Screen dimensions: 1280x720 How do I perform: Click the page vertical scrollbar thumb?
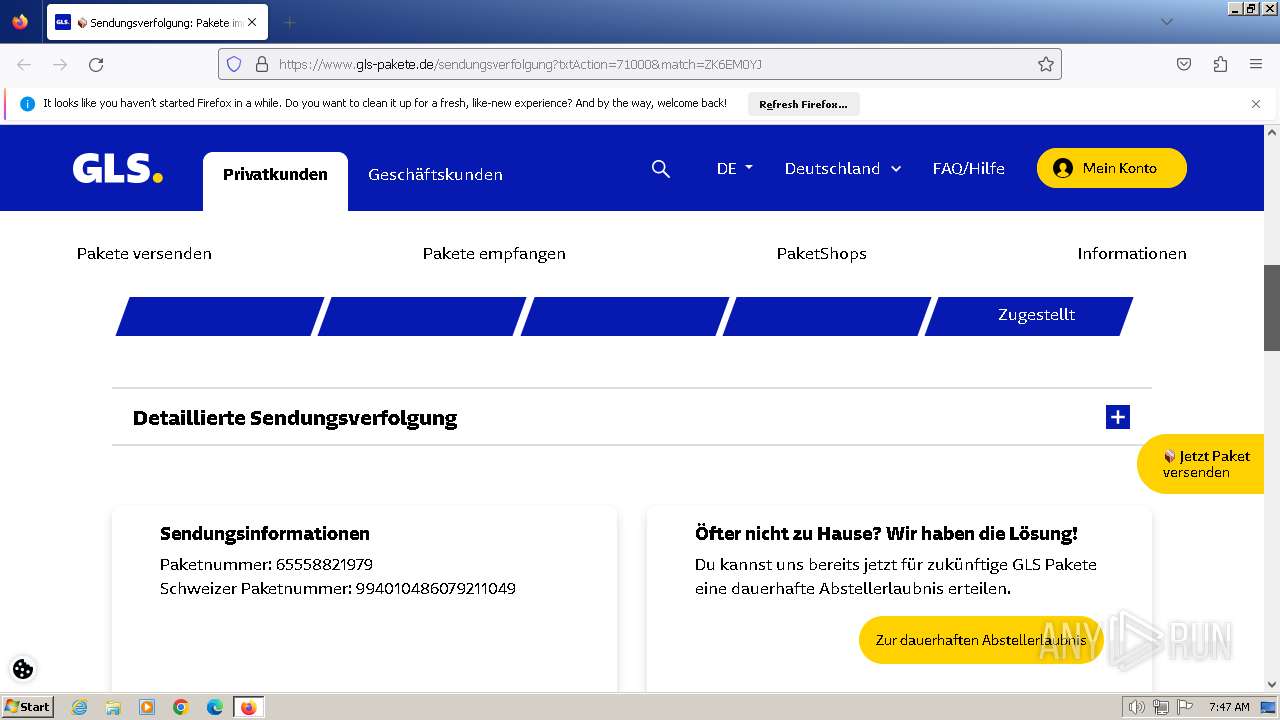pyautogui.click(x=1272, y=307)
